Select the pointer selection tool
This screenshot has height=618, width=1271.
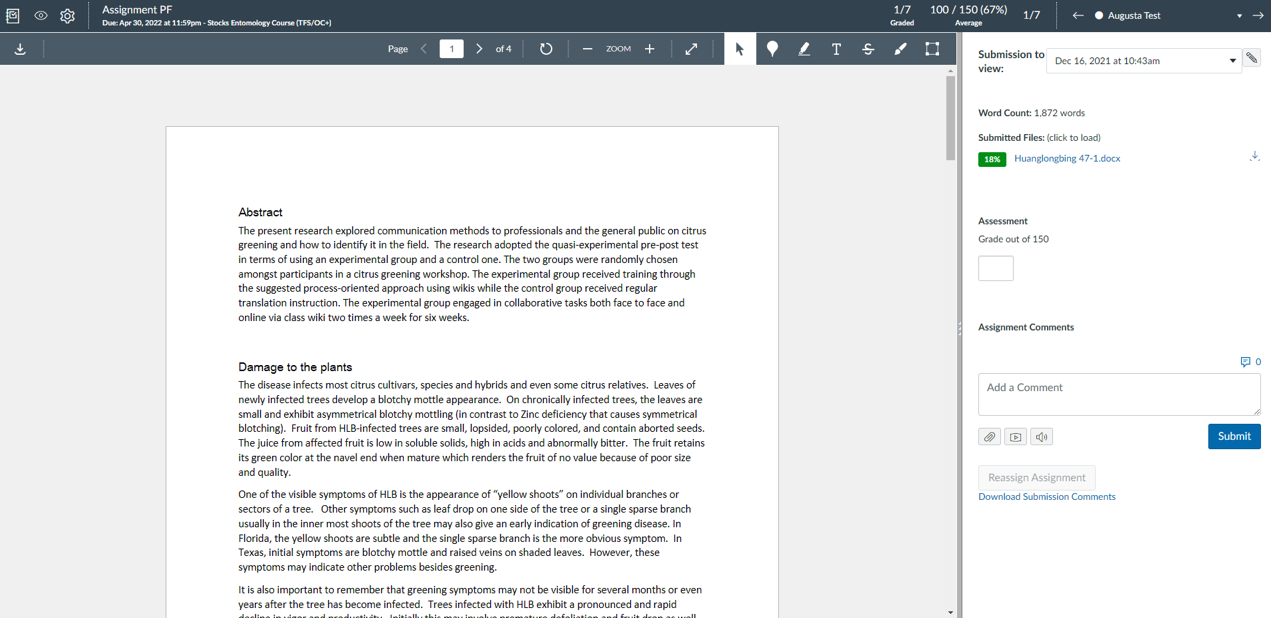740,49
